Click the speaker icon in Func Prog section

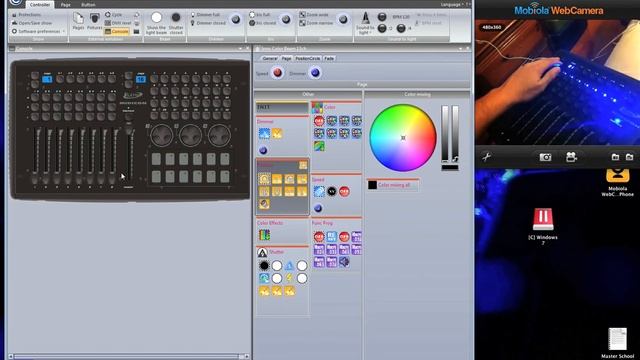(x=344, y=261)
